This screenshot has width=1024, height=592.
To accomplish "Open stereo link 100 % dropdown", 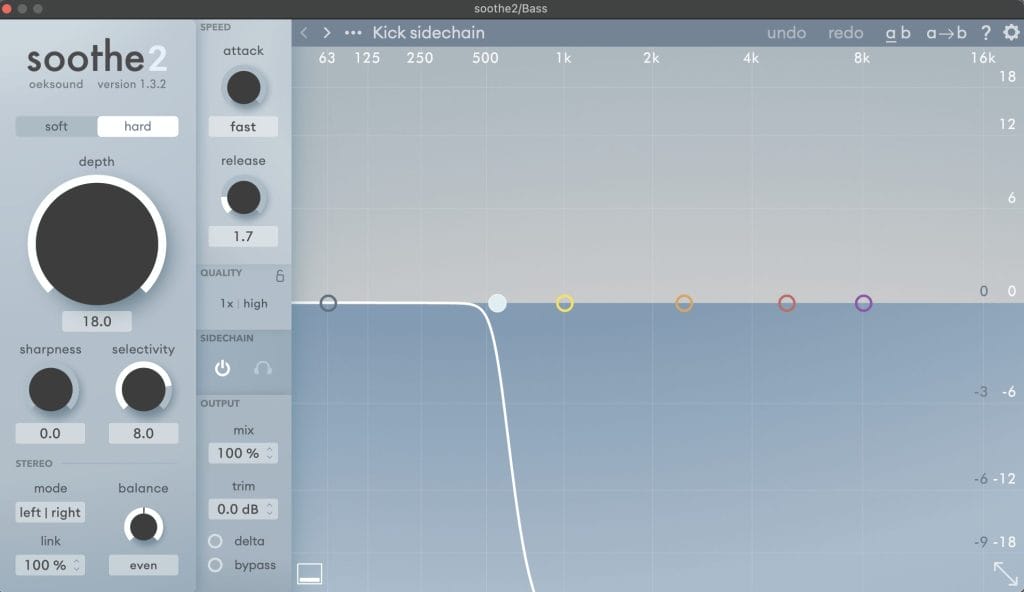I will tap(50, 565).
